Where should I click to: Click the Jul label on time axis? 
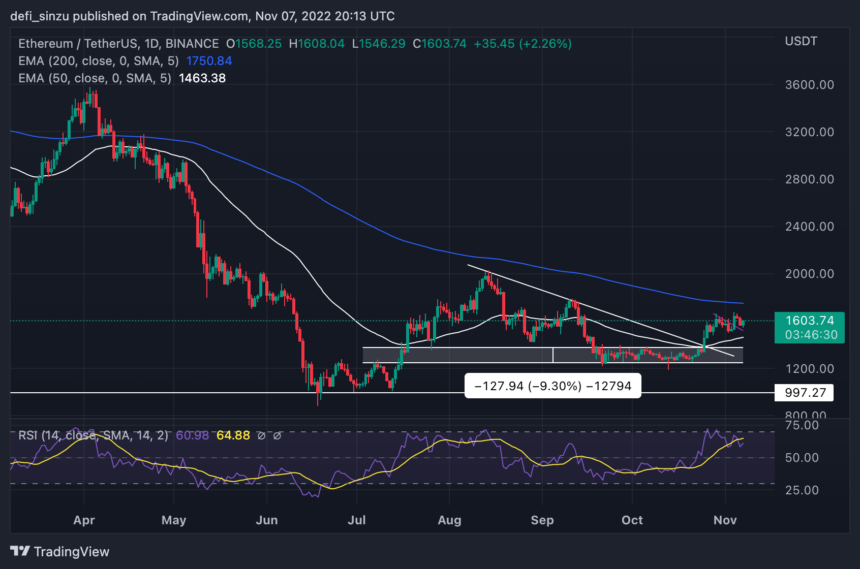pos(357,521)
